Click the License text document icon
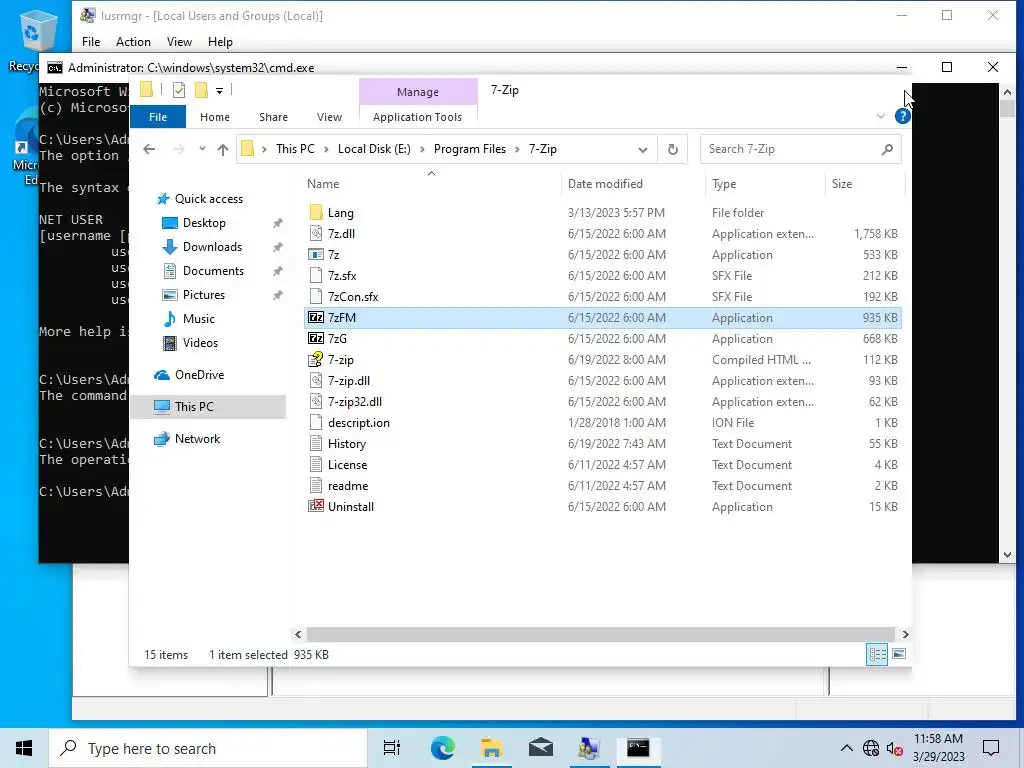Image resolution: width=1024 pixels, height=768 pixels. coord(316,465)
